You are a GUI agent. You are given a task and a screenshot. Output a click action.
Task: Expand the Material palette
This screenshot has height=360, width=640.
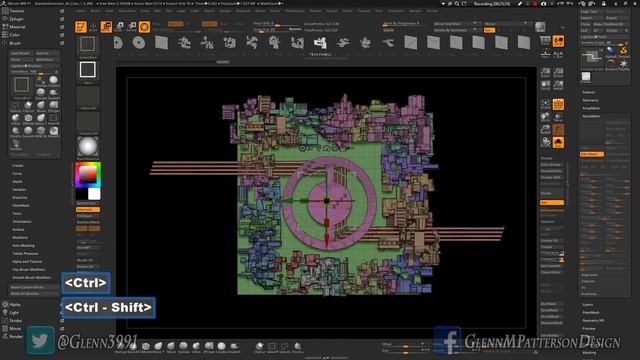tap(17, 27)
